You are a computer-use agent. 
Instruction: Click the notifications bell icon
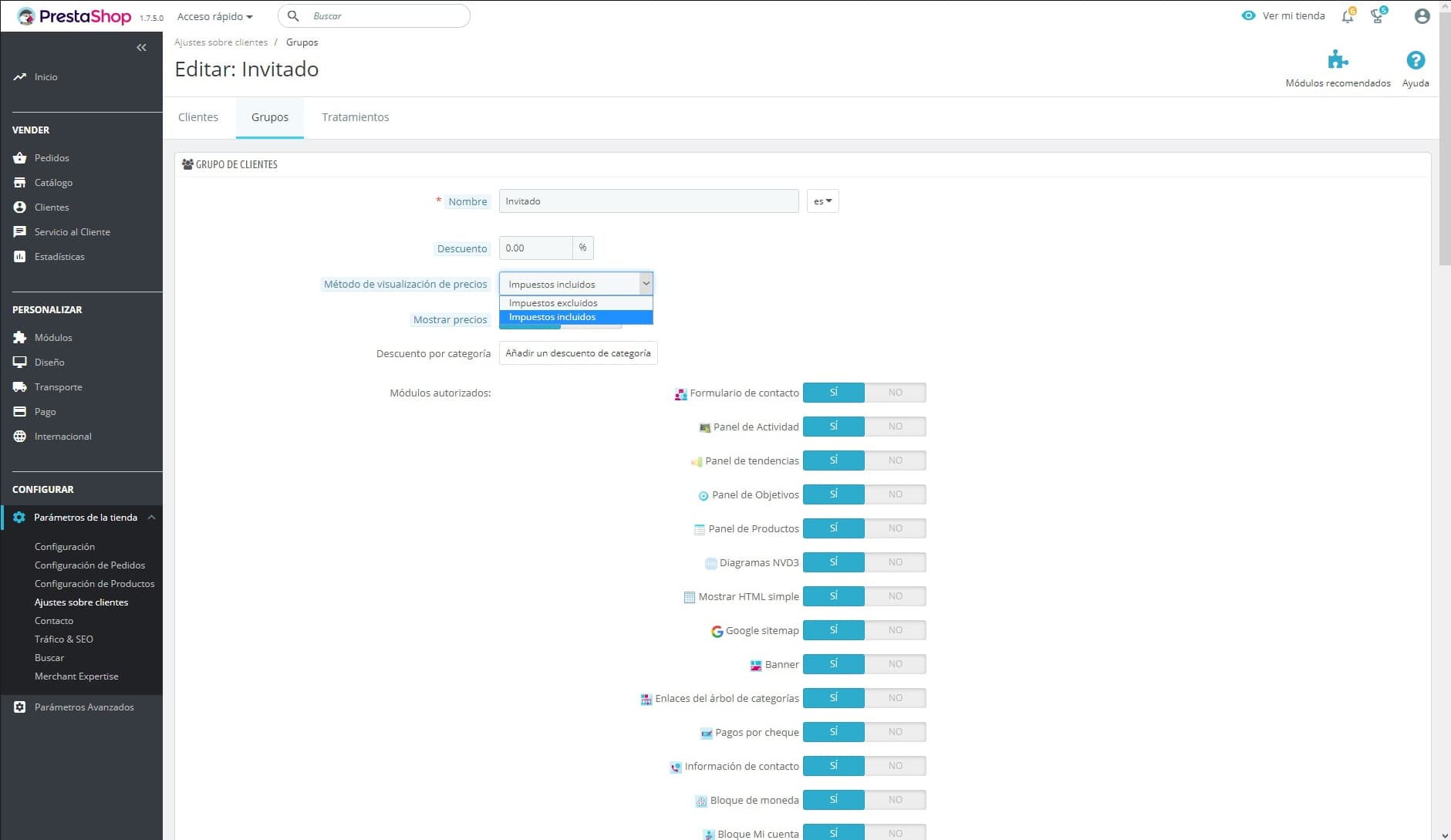click(1347, 16)
